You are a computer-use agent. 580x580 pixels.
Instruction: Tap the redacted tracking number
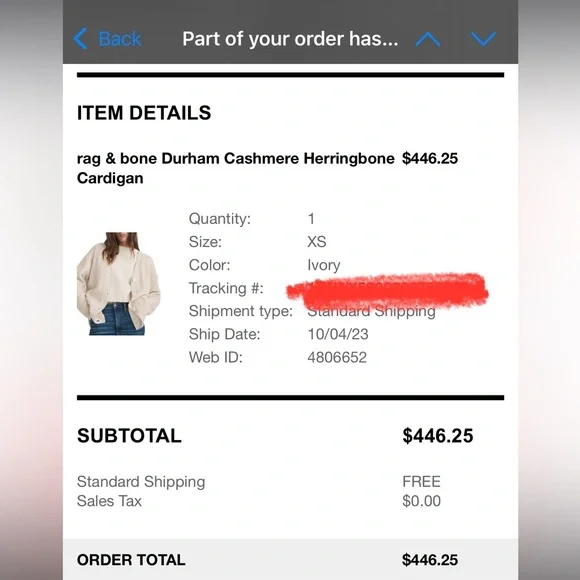[387, 291]
